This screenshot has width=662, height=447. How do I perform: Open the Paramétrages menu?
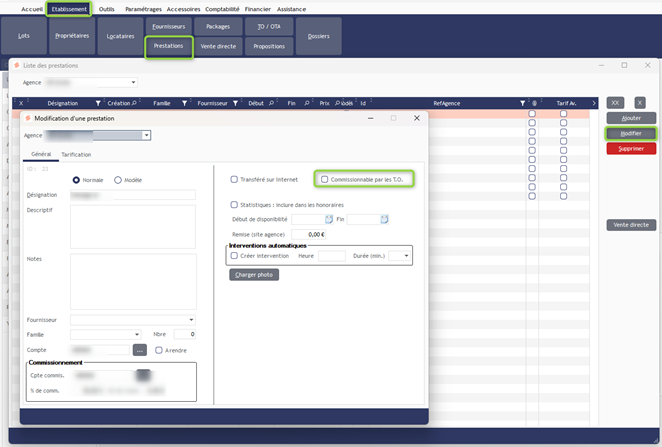(143, 9)
